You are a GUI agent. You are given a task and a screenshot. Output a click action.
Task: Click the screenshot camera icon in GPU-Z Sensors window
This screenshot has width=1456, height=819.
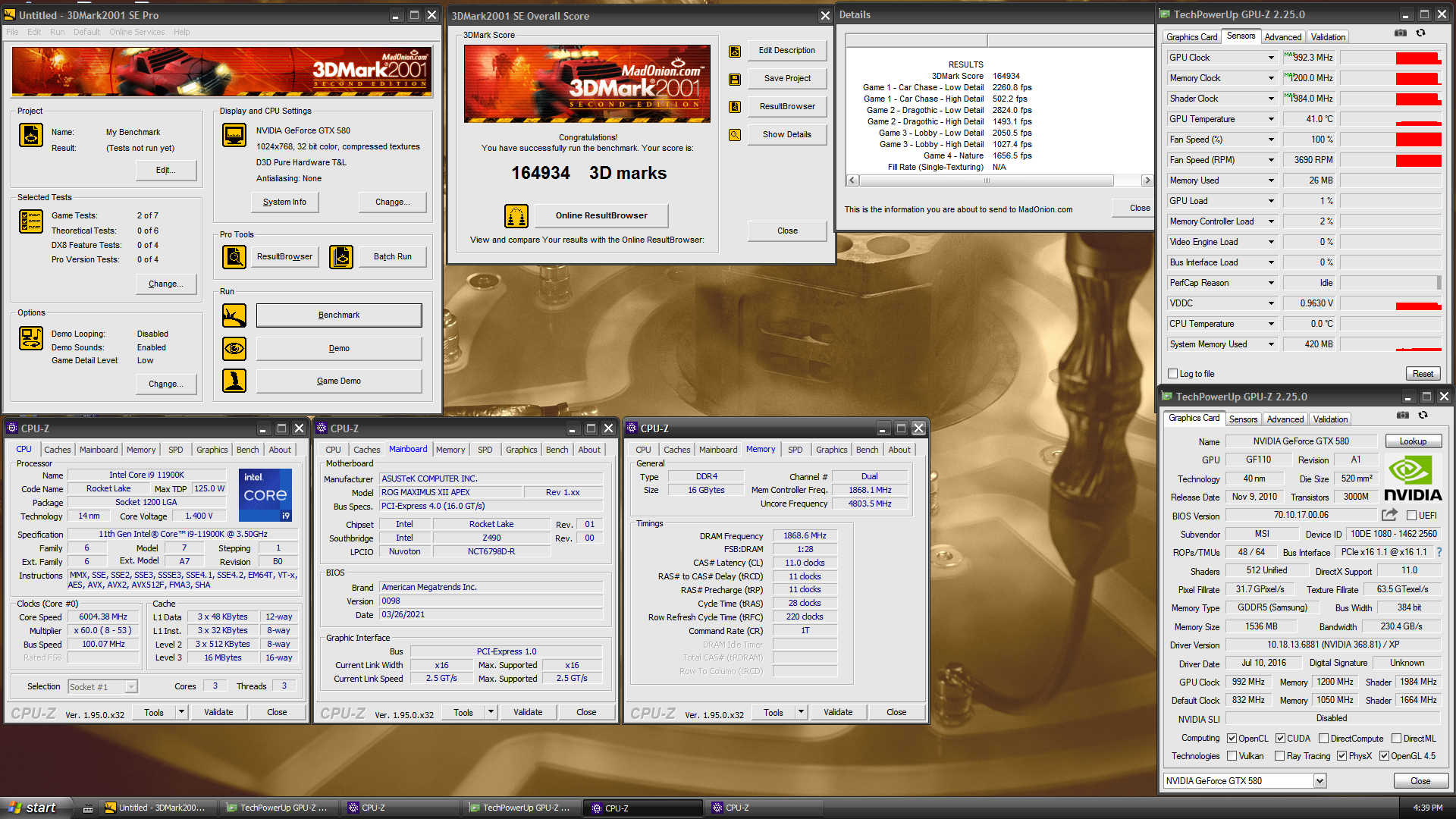pos(1401,33)
